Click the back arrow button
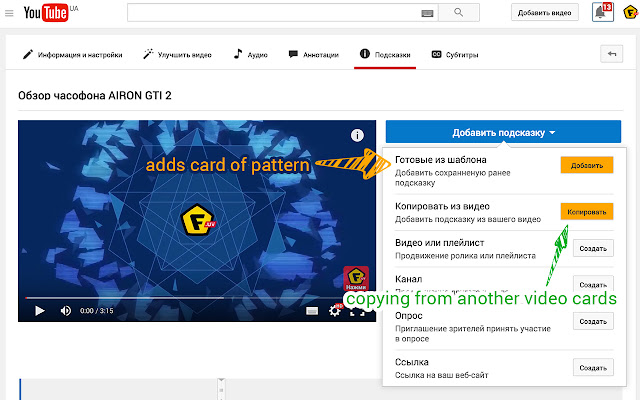This screenshot has width=640, height=400. click(x=611, y=54)
